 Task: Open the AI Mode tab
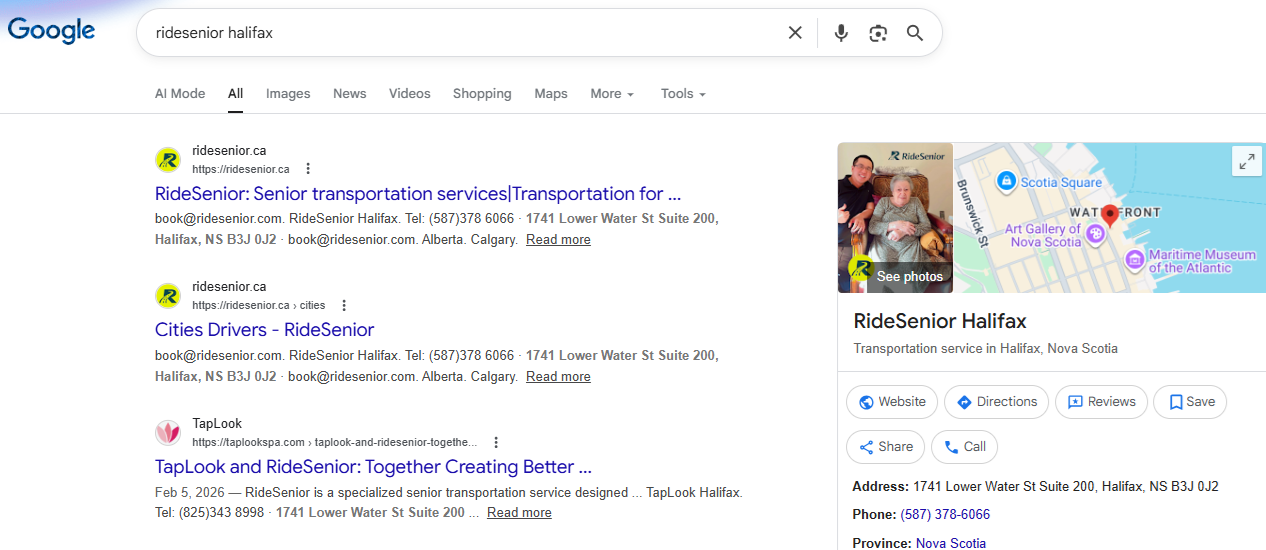coord(180,93)
